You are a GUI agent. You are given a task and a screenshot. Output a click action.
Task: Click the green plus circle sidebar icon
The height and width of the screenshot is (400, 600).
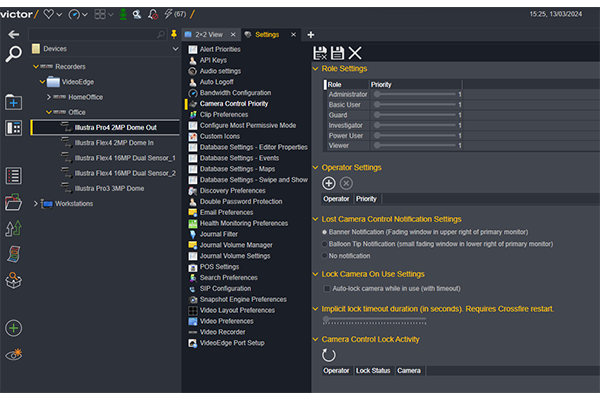(x=13, y=328)
